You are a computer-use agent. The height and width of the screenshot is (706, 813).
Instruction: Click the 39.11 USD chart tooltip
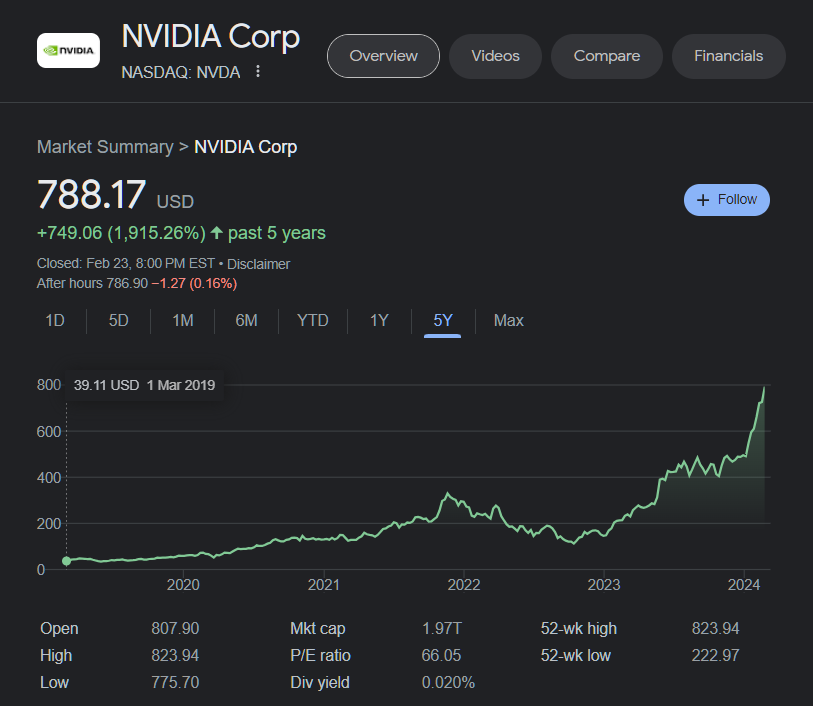tap(144, 385)
